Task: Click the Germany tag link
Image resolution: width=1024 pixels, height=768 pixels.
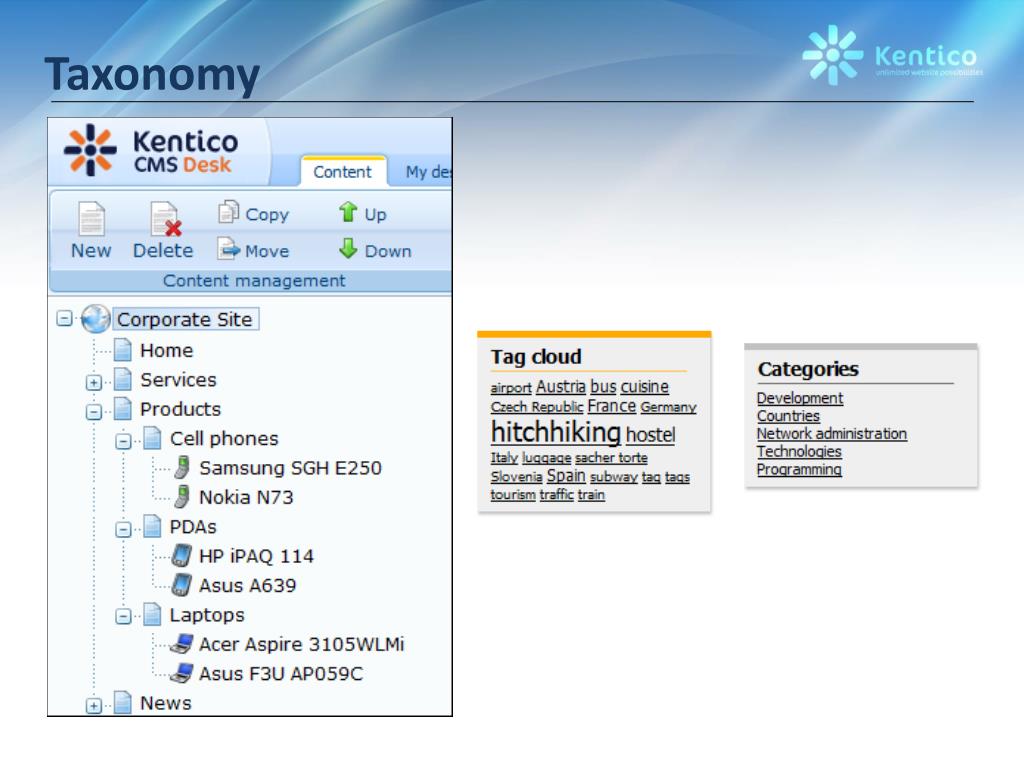Action: pyautogui.click(x=669, y=407)
